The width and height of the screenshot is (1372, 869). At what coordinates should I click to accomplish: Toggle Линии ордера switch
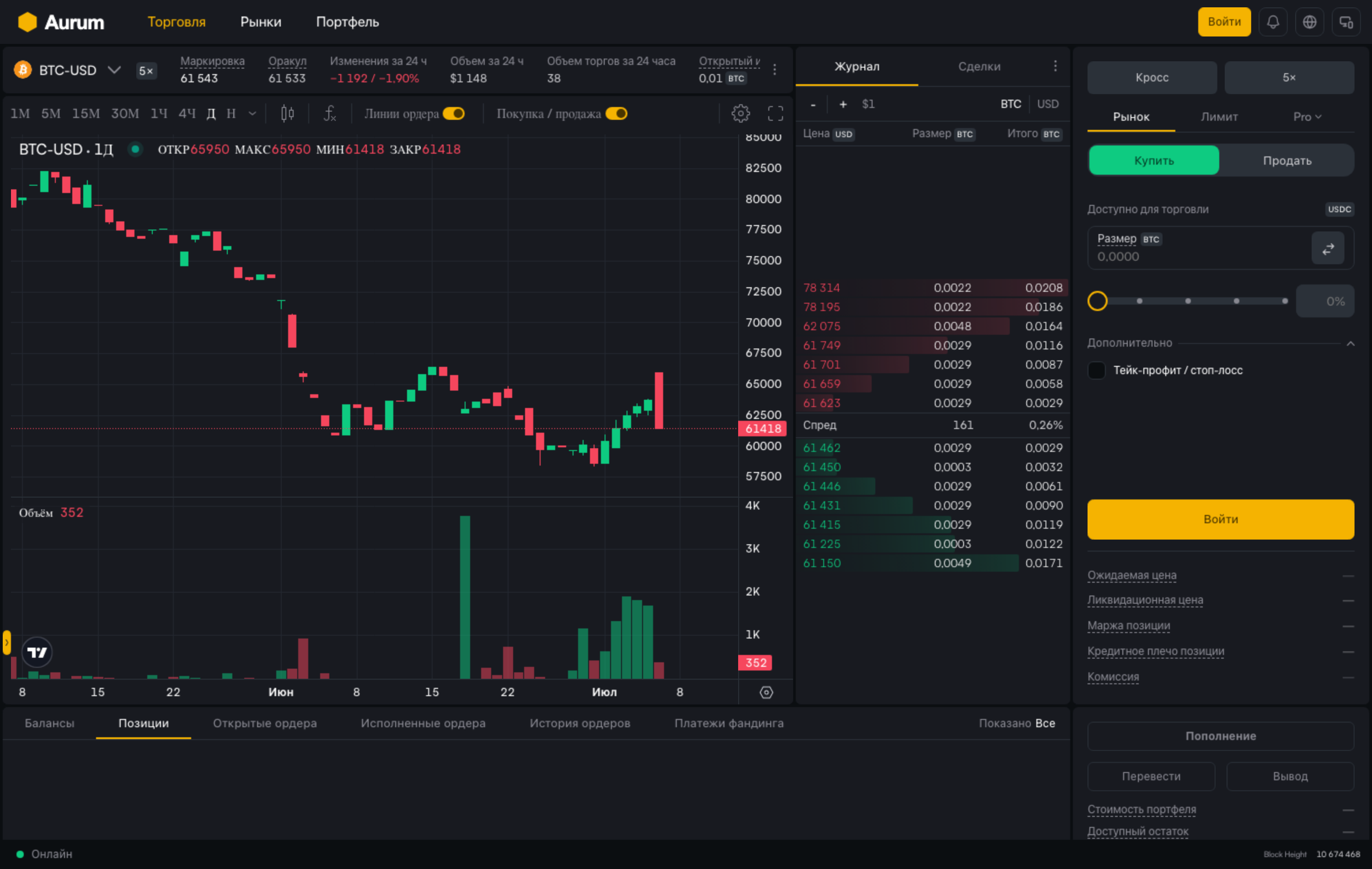[x=454, y=113]
